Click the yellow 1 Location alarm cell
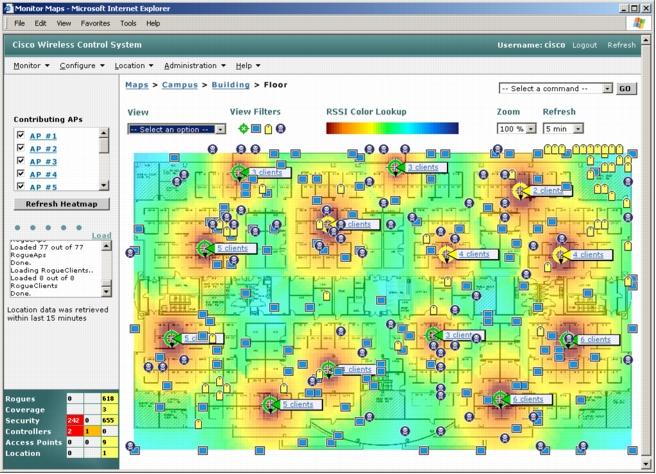 pyautogui.click(x=109, y=453)
